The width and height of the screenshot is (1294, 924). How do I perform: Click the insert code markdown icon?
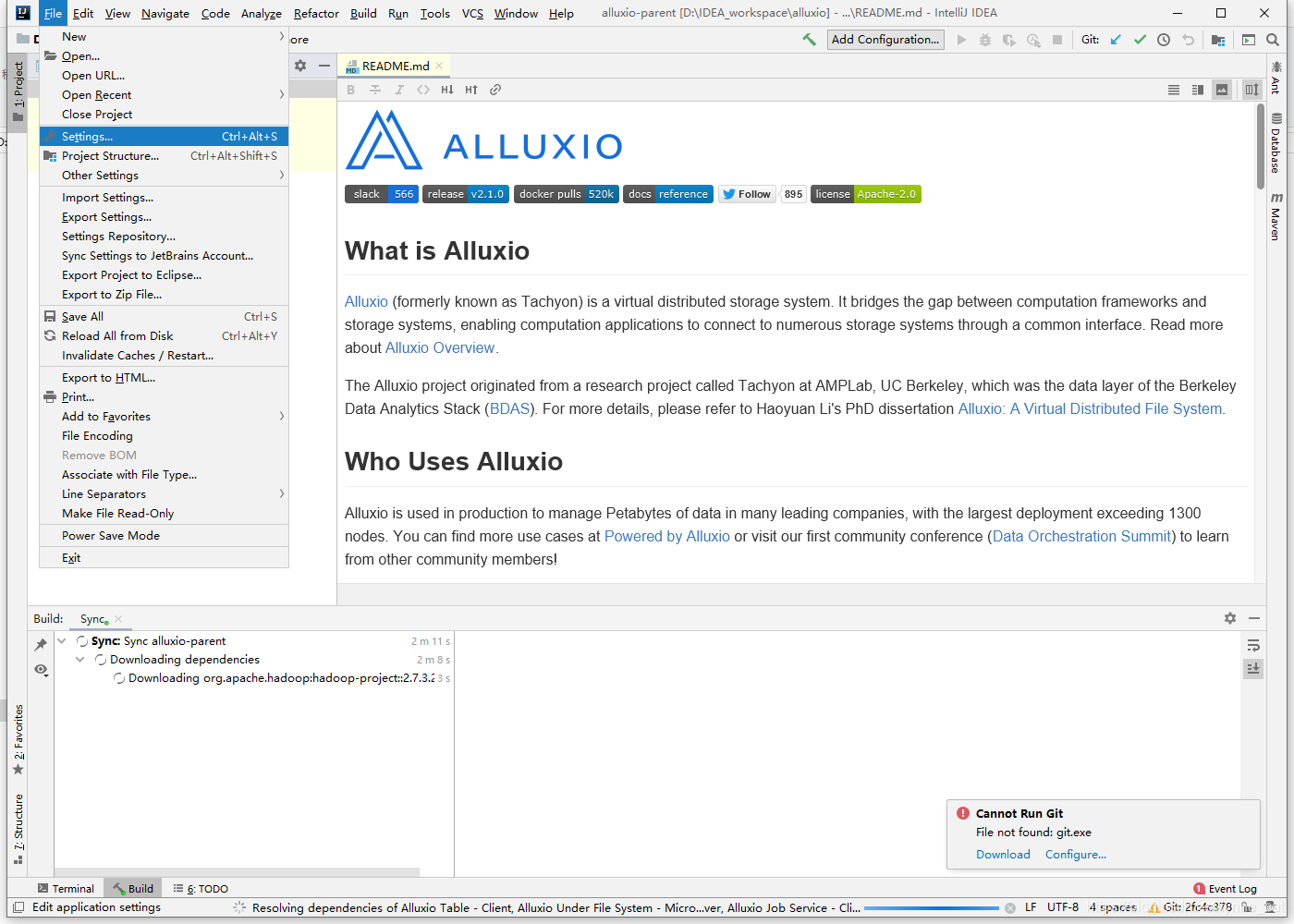(423, 90)
